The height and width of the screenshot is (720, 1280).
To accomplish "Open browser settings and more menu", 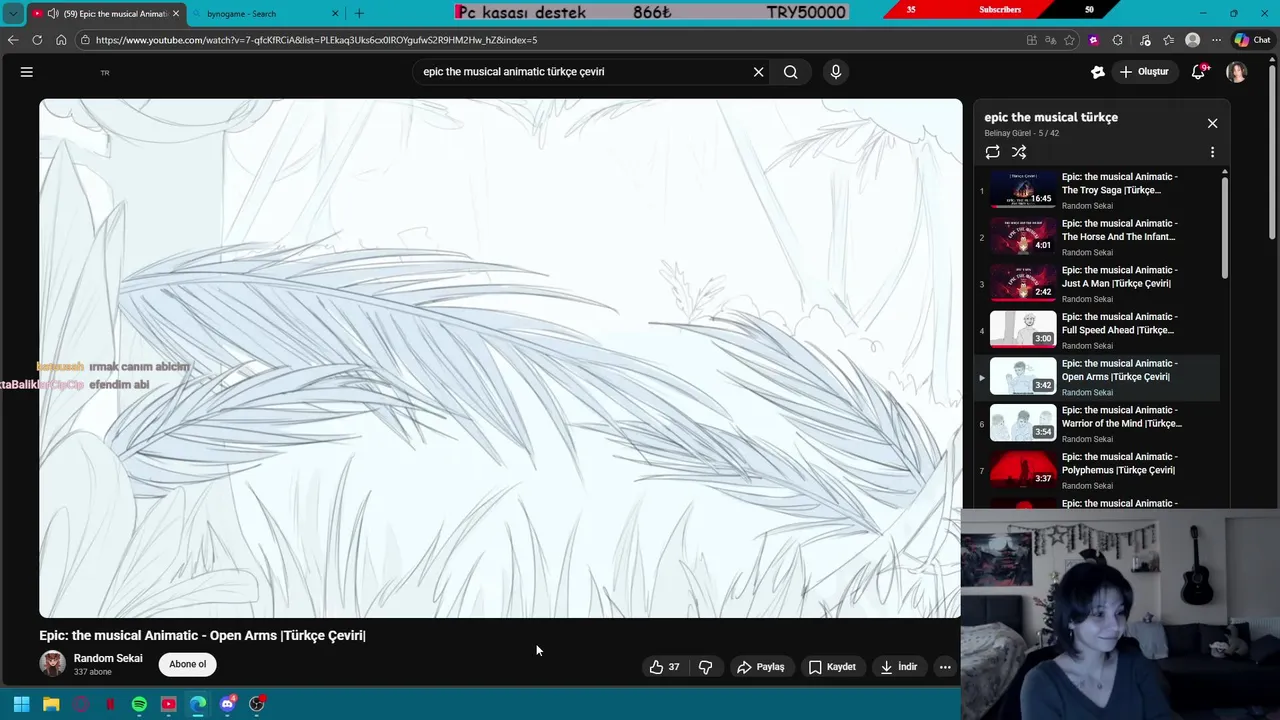I will [1216, 40].
